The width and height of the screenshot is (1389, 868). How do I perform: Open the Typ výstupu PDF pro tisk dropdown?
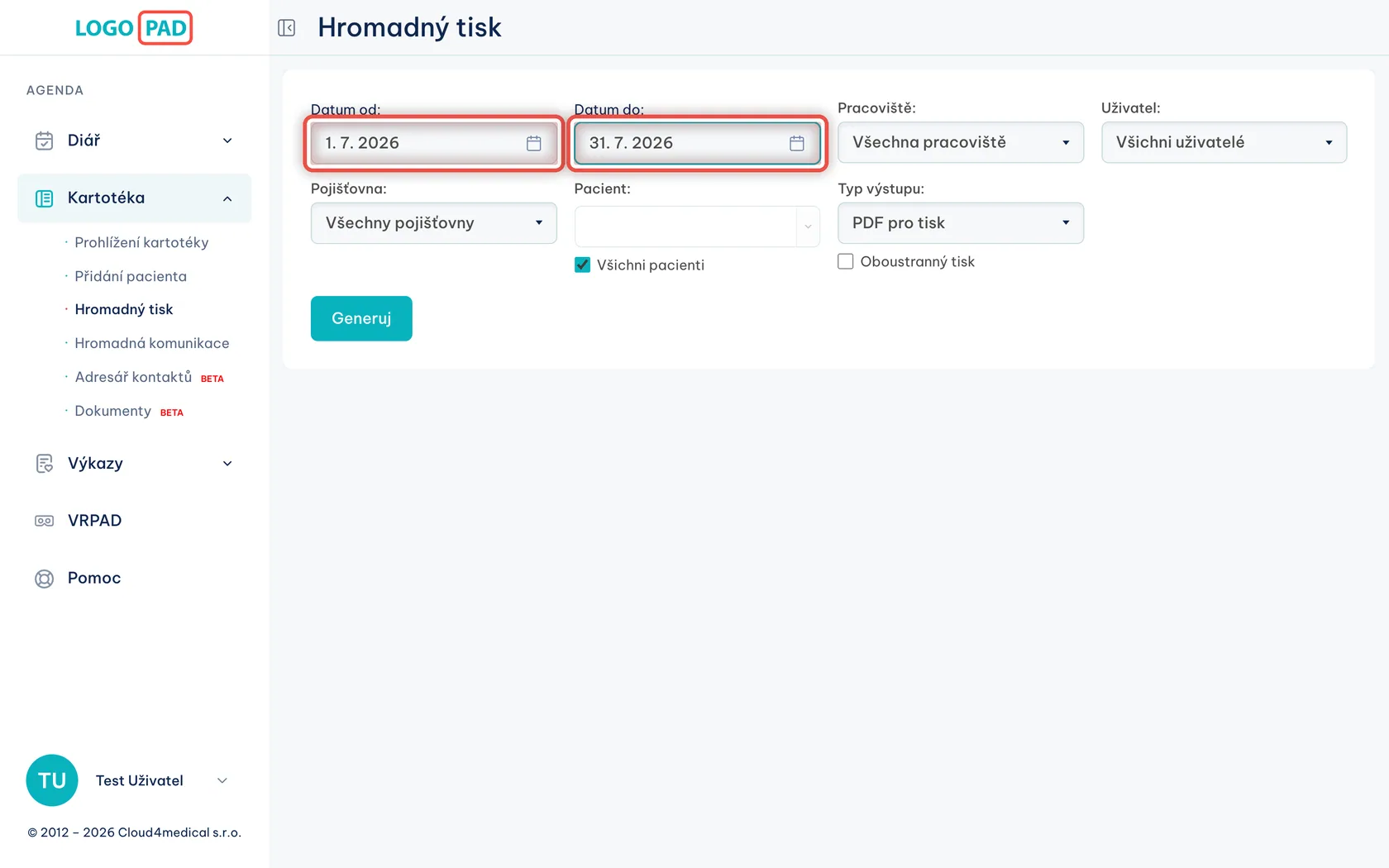click(961, 223)
